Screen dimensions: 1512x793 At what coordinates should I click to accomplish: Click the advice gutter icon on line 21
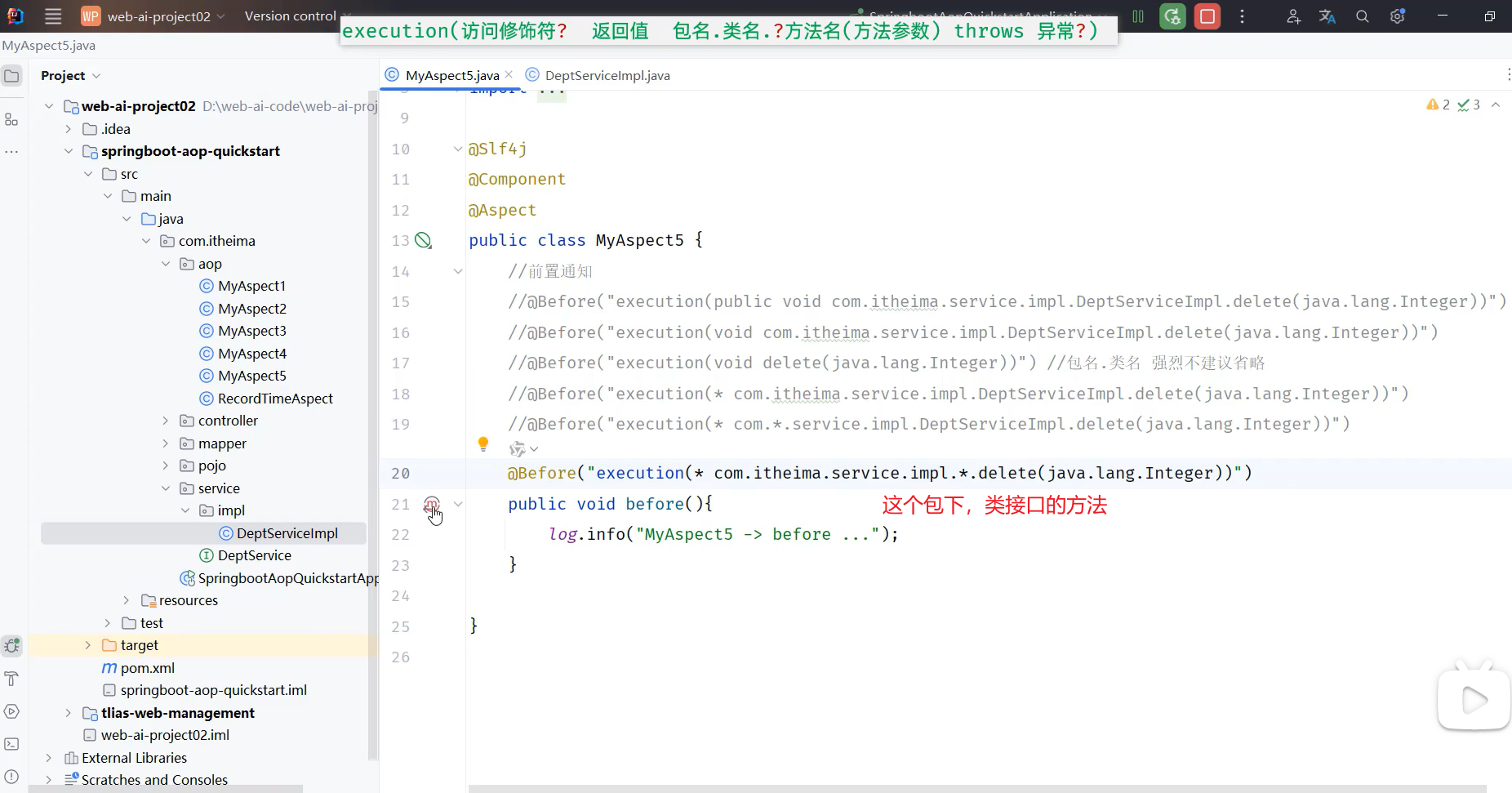431,505
